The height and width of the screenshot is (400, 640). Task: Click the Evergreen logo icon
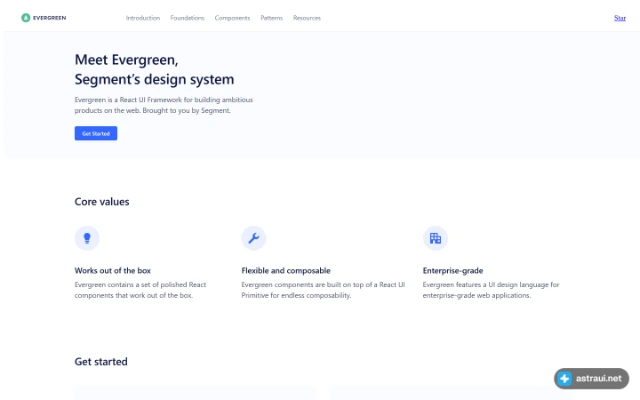26,18
